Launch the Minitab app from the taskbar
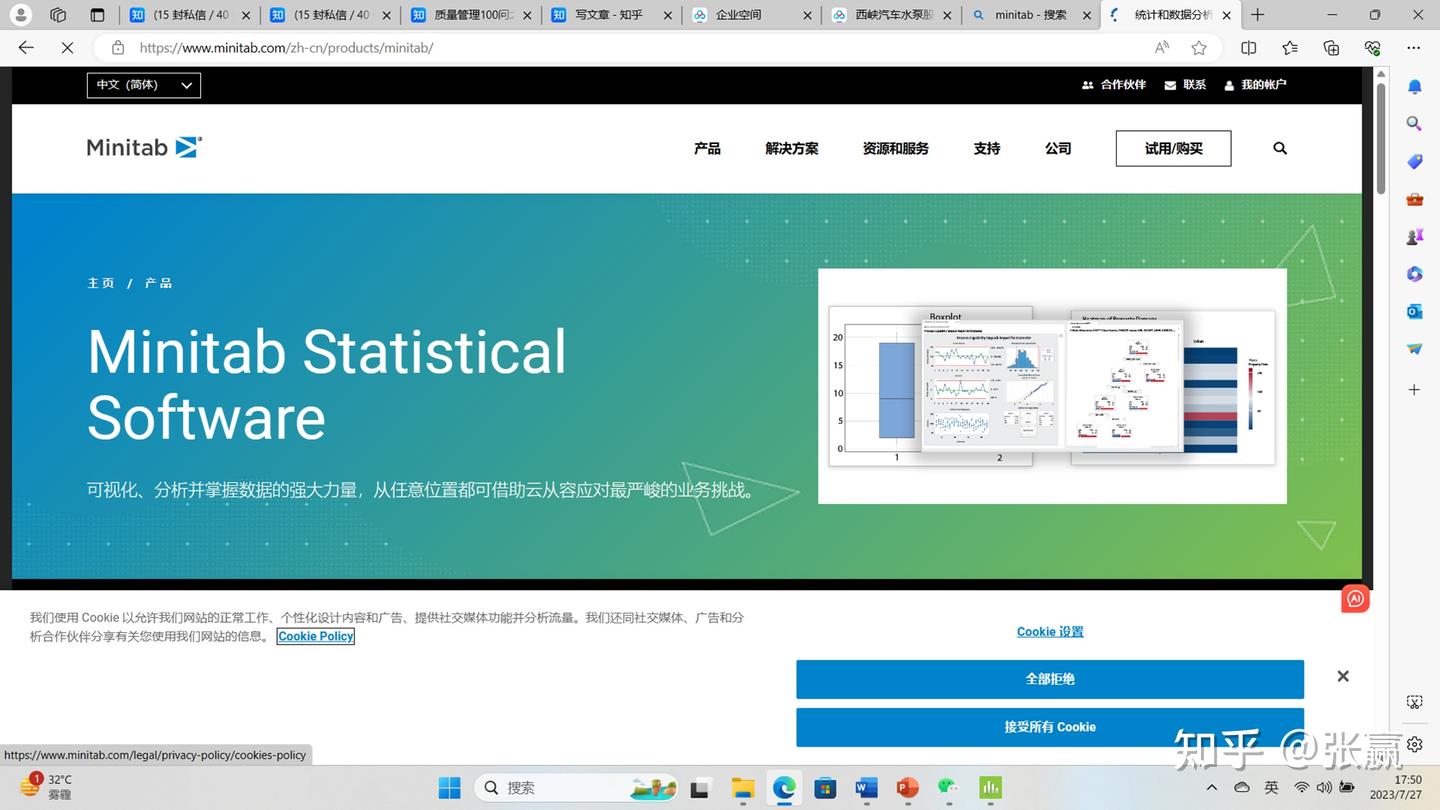The width and height of the screenshot is (1440, 810). [x=989, y=788]
